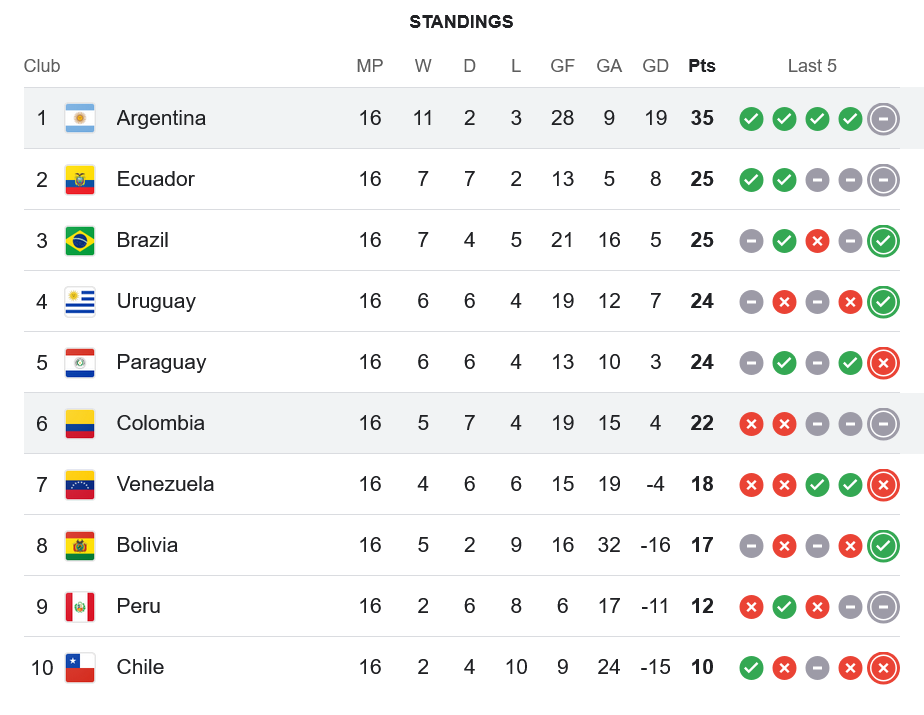The image size is (924, 715).
Task: Click Brazil's latest win result icon
Action: 883,241
